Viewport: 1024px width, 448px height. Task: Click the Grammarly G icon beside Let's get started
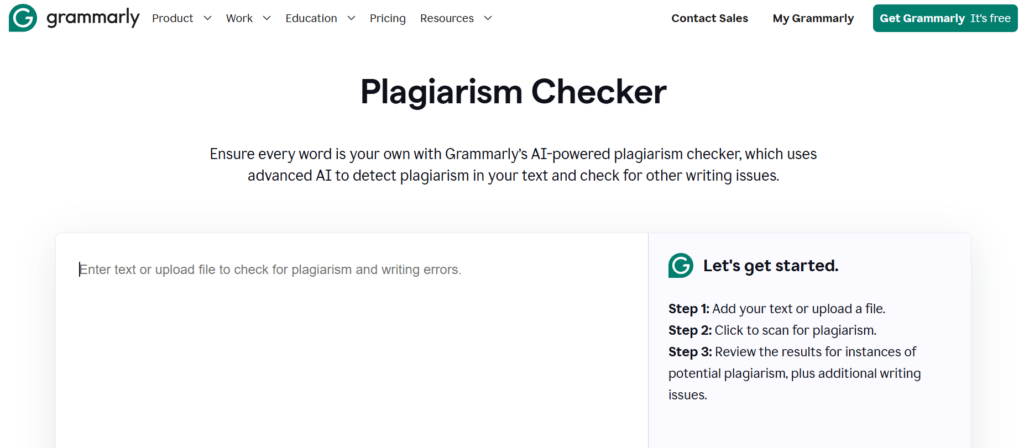[x=680, y=266]
